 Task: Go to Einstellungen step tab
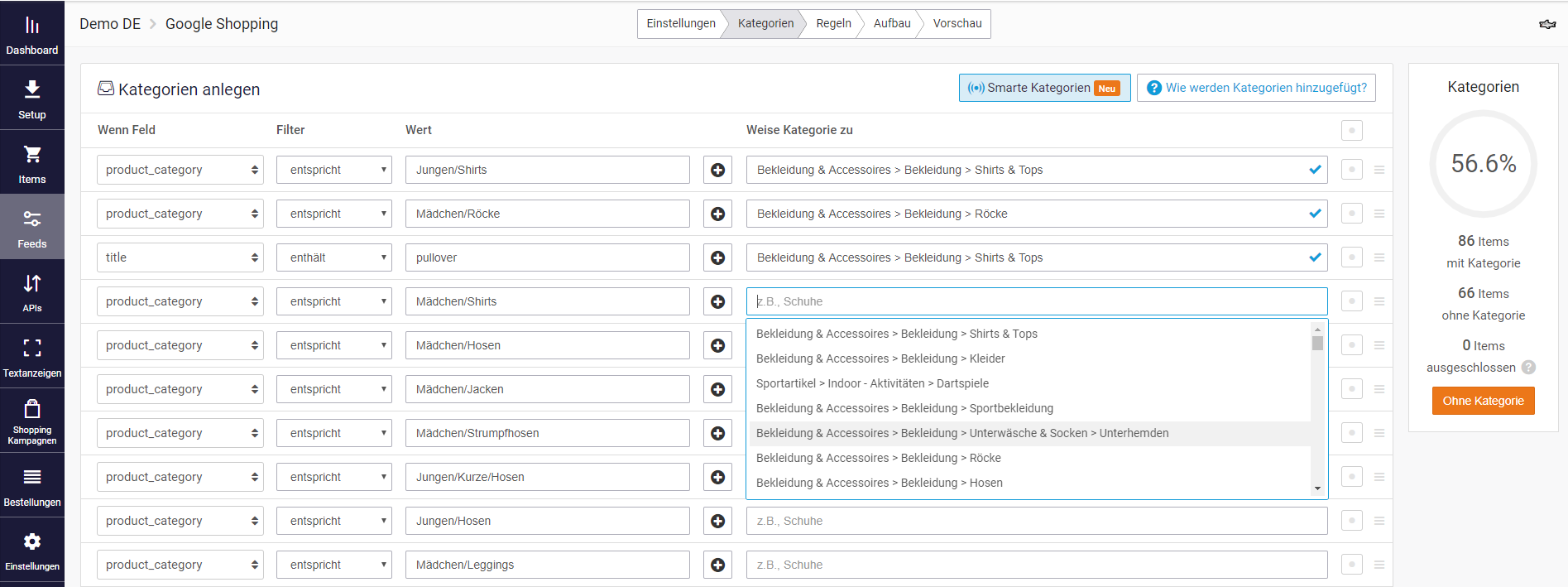[x=681, y=23]
